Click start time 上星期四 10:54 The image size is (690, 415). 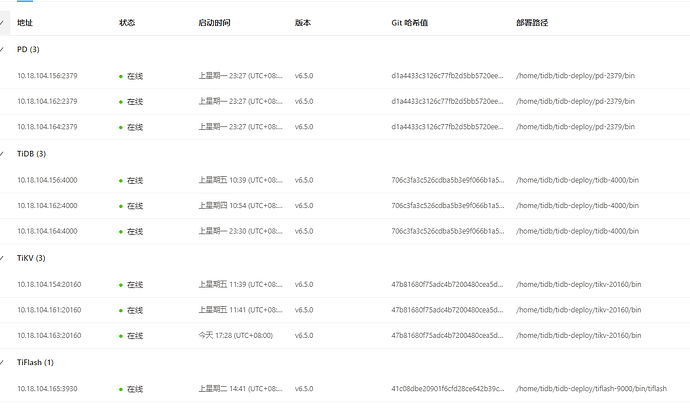(x=240, y=206)
